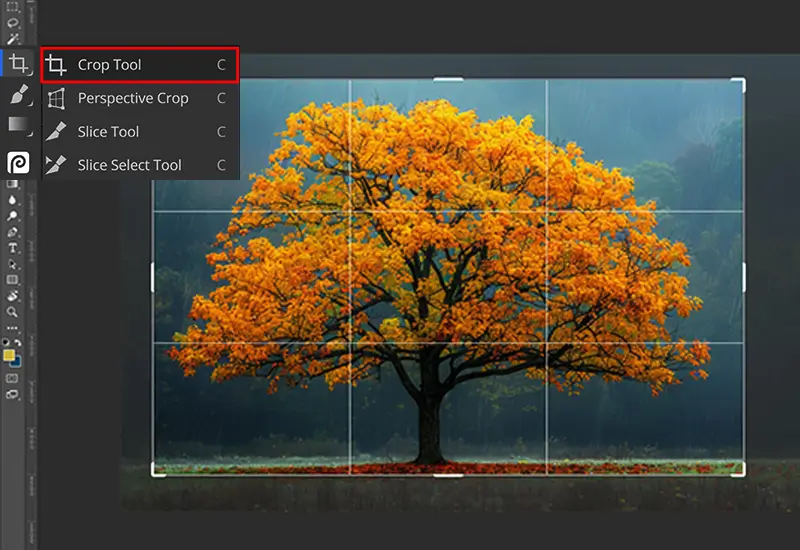Select the Type tool
This screenshot has width=800, height=550.
click(13, 248)
